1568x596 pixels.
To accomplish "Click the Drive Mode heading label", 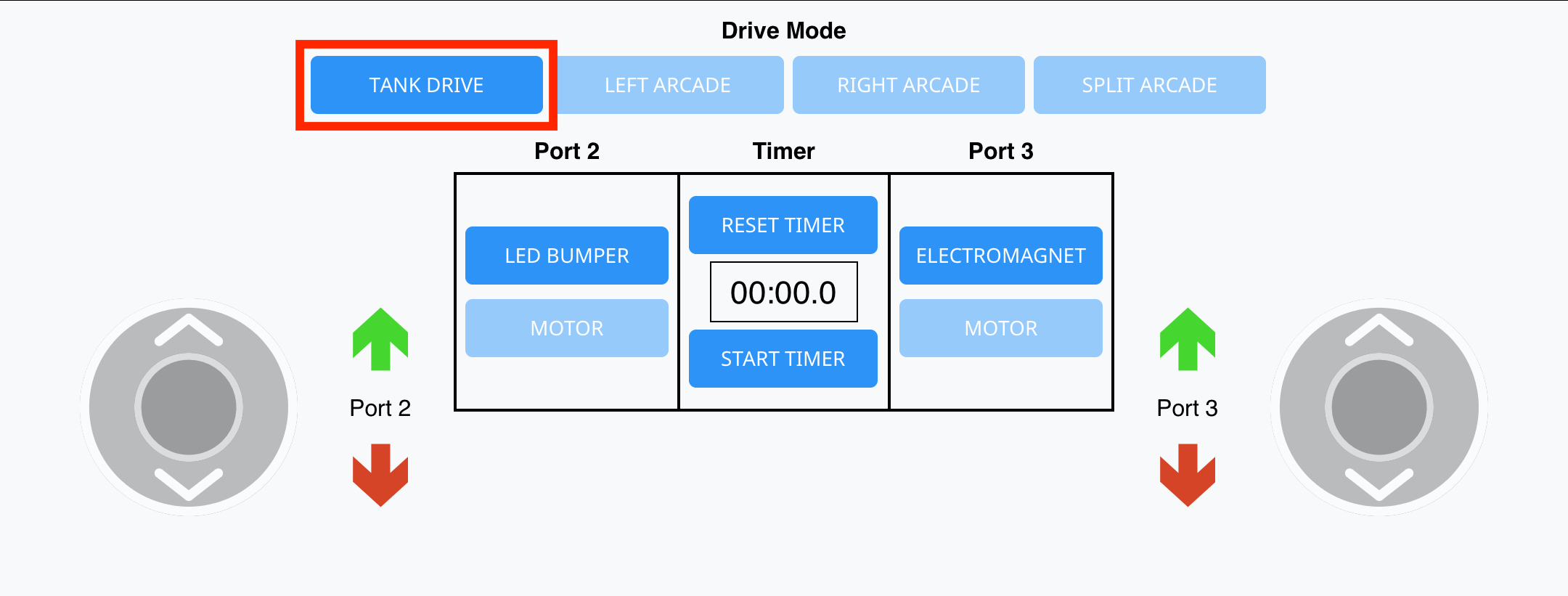I will [x=783, y=30].
